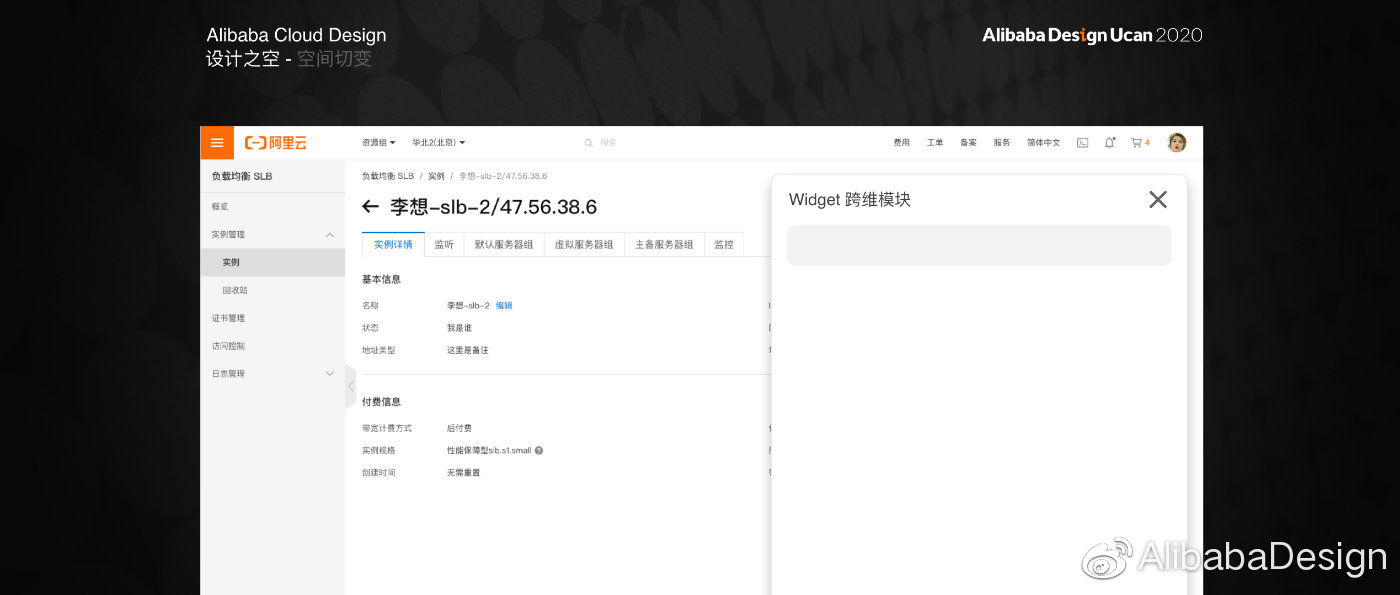Collapse the 实例管理 section
The width and height of the screenshot is (1400, 595).
(x=330, y=234)
